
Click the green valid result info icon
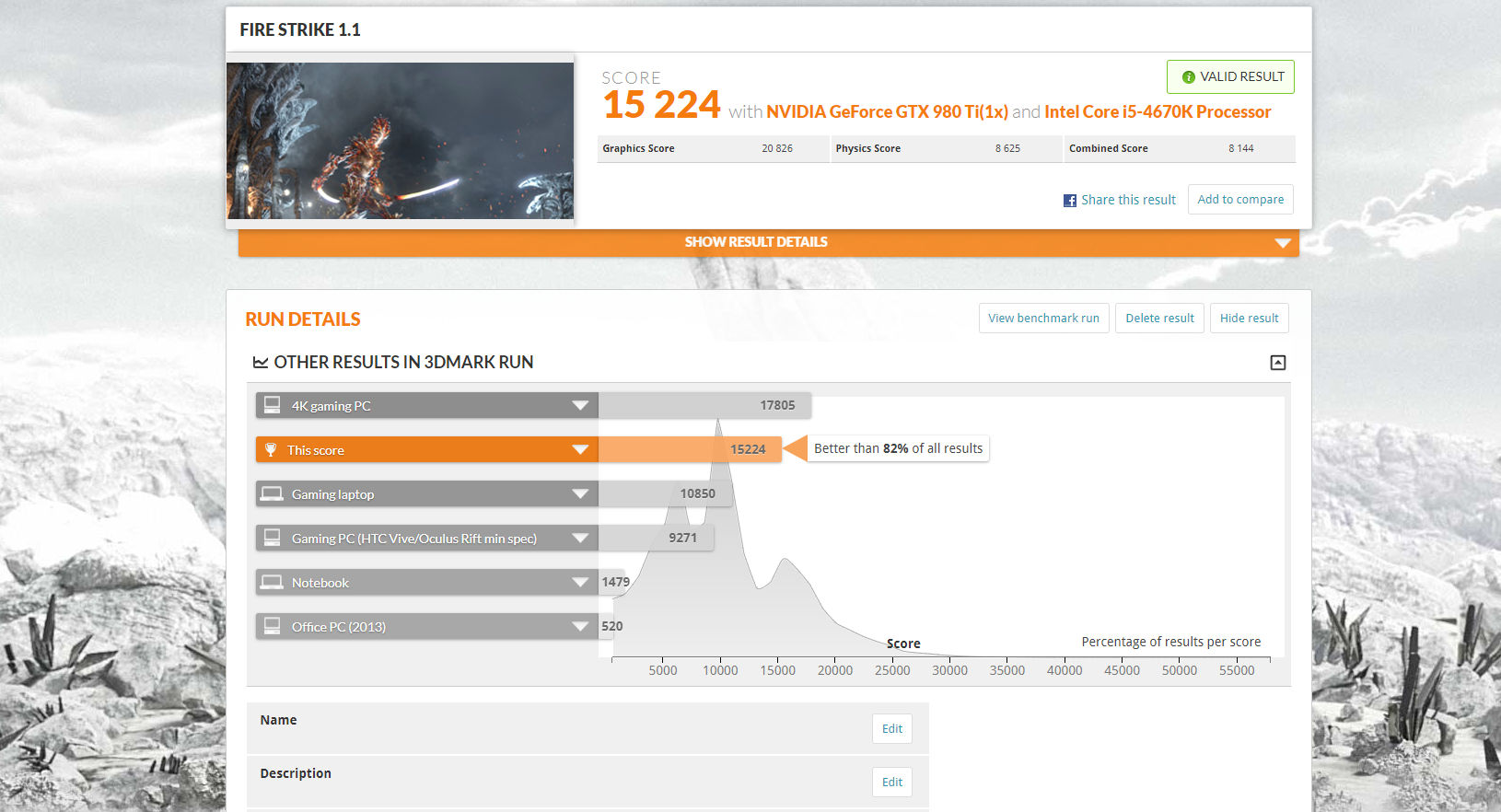[1188, 77]
